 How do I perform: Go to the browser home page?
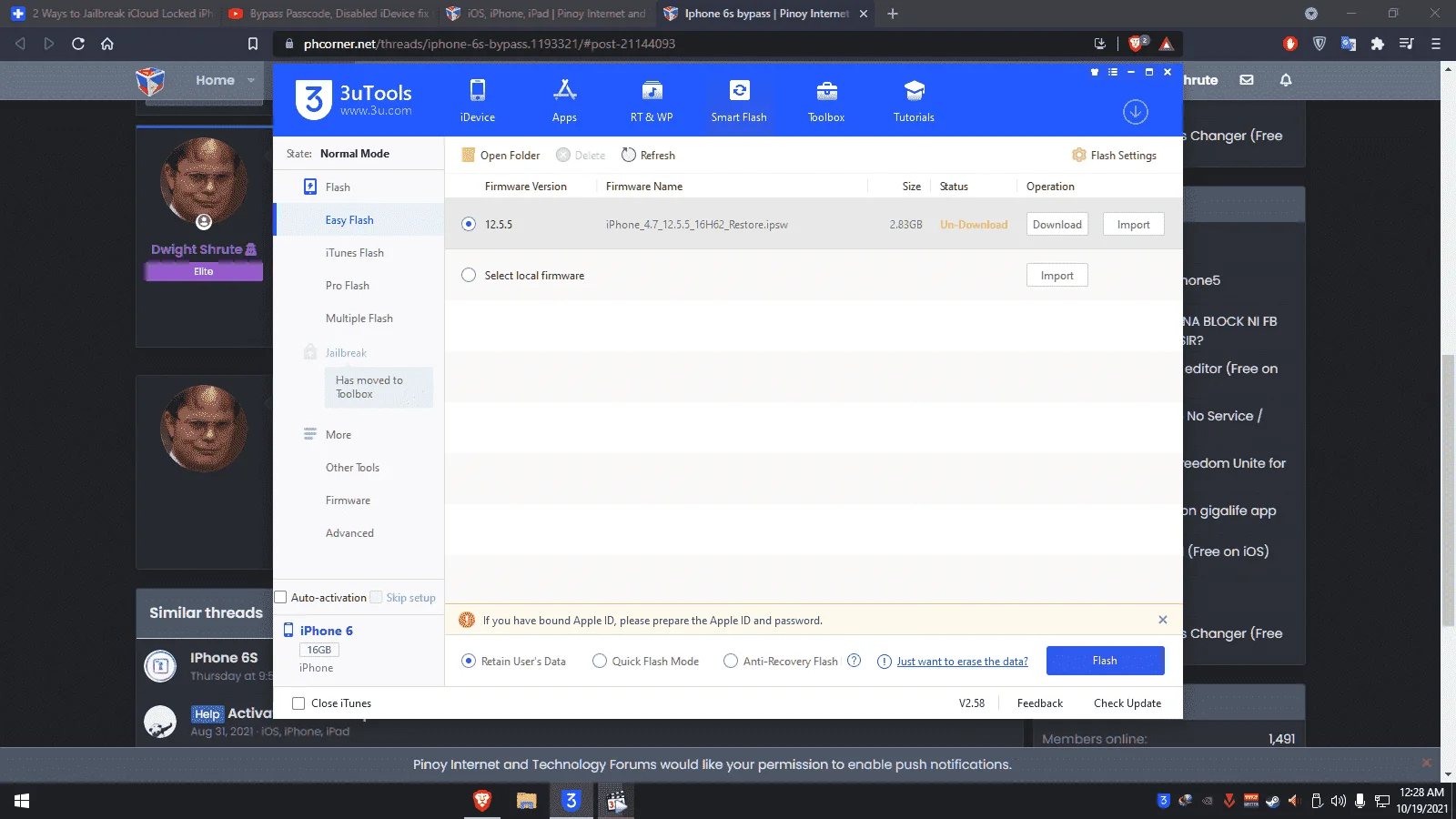107,44
